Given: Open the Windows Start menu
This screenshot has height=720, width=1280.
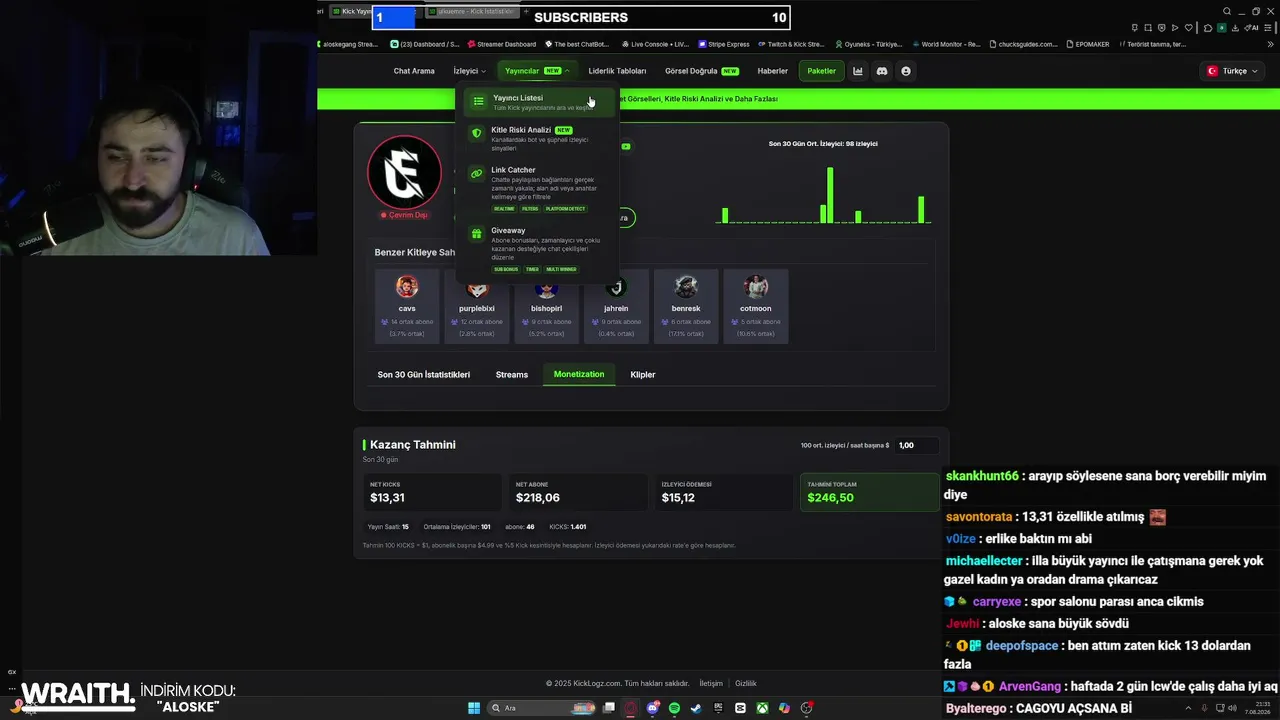Looking at the screenshot, I should 474,708.
